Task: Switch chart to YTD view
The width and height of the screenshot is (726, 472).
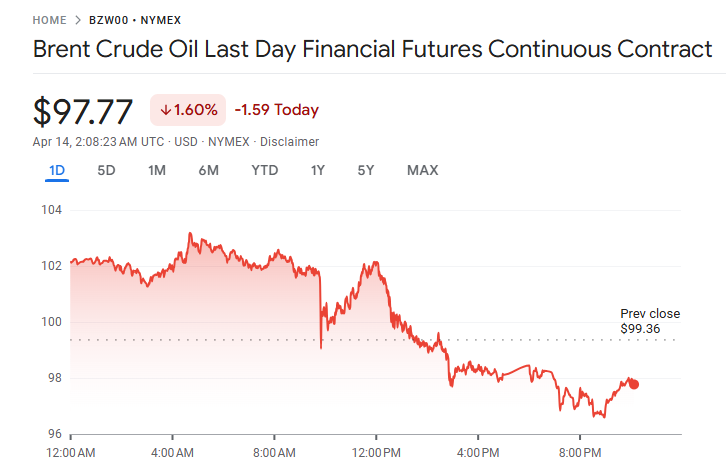Action: pyautogui.click(x=264, y=170)
